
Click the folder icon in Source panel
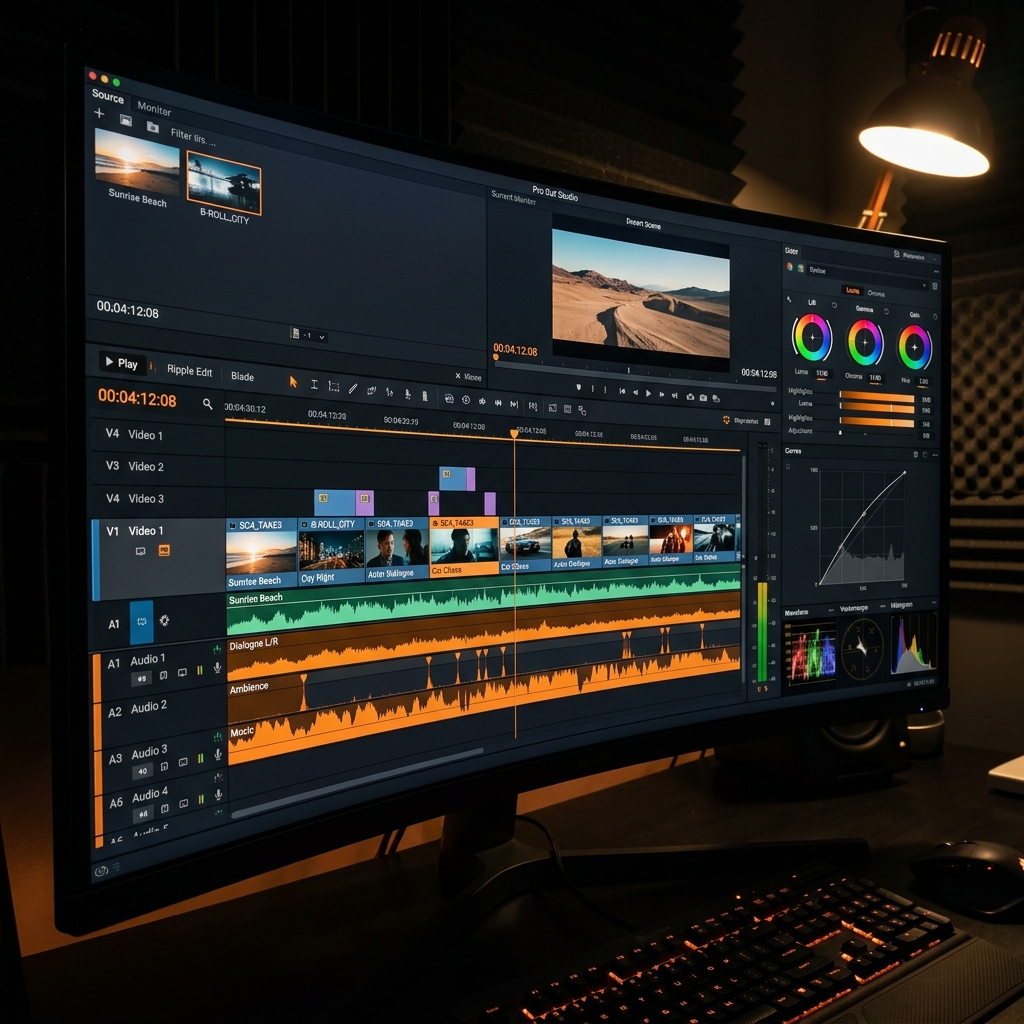153,127
